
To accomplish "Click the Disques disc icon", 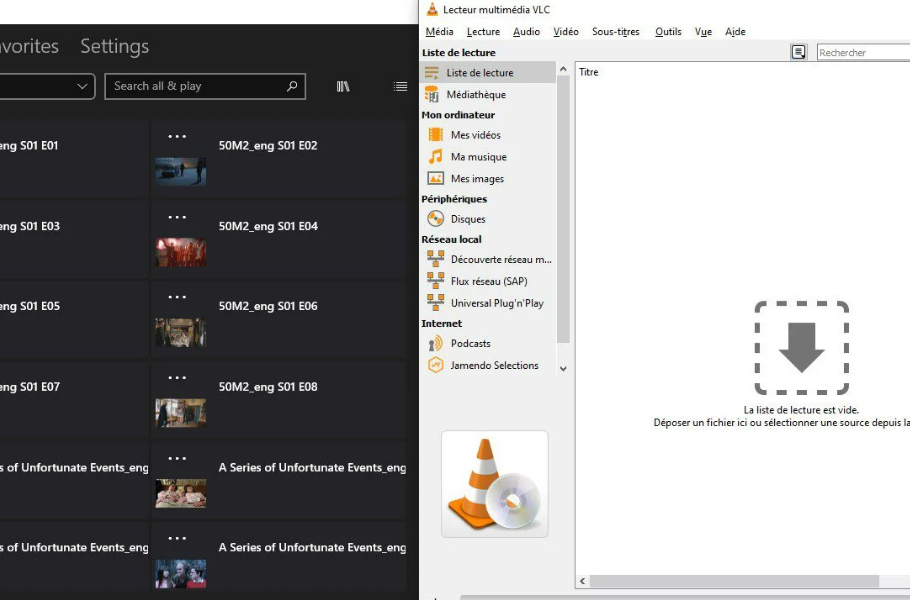I will pos(435,219).
